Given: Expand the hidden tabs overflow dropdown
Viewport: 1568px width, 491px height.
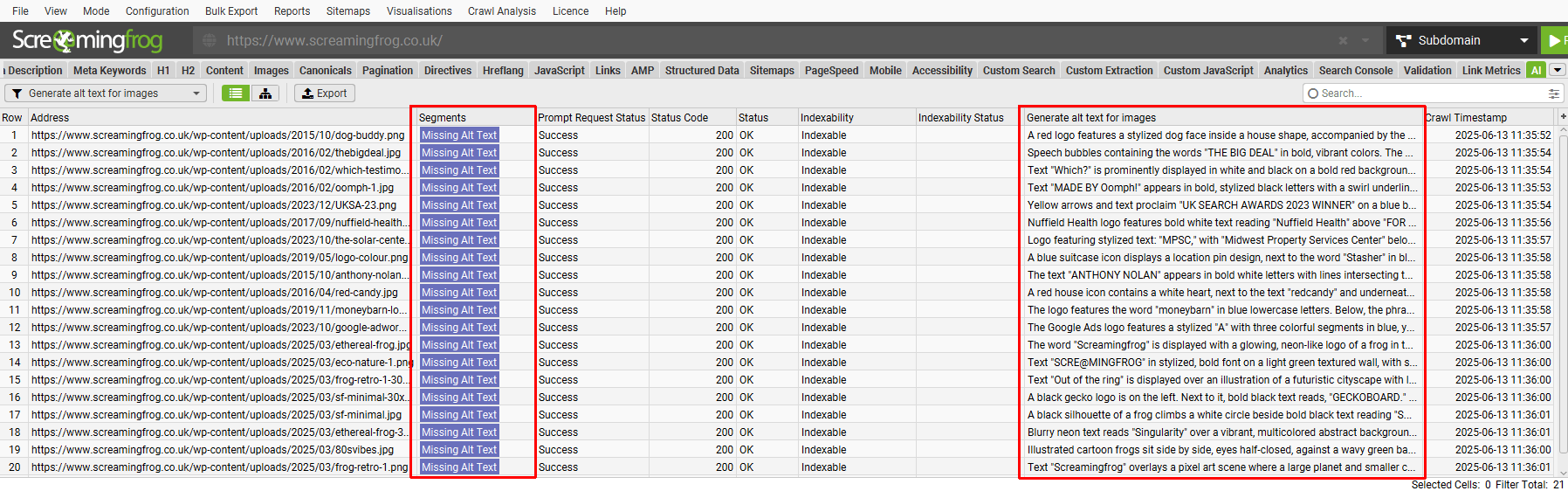Looking at the screenshot, I should click(1557, 70).
